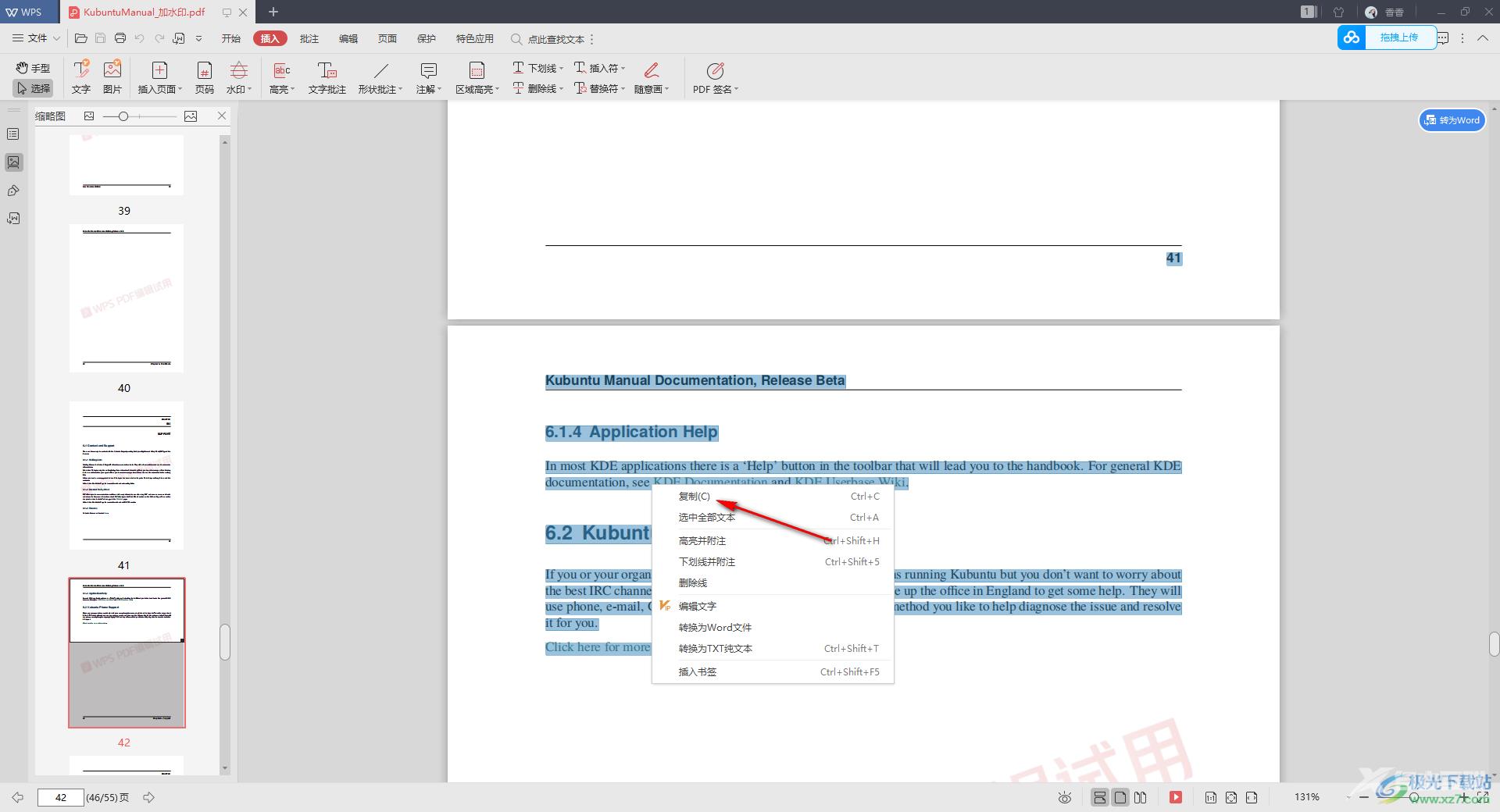1500x812 pixels.
Task: Insert text with the 文字 tool
Action: coord(81,77)
